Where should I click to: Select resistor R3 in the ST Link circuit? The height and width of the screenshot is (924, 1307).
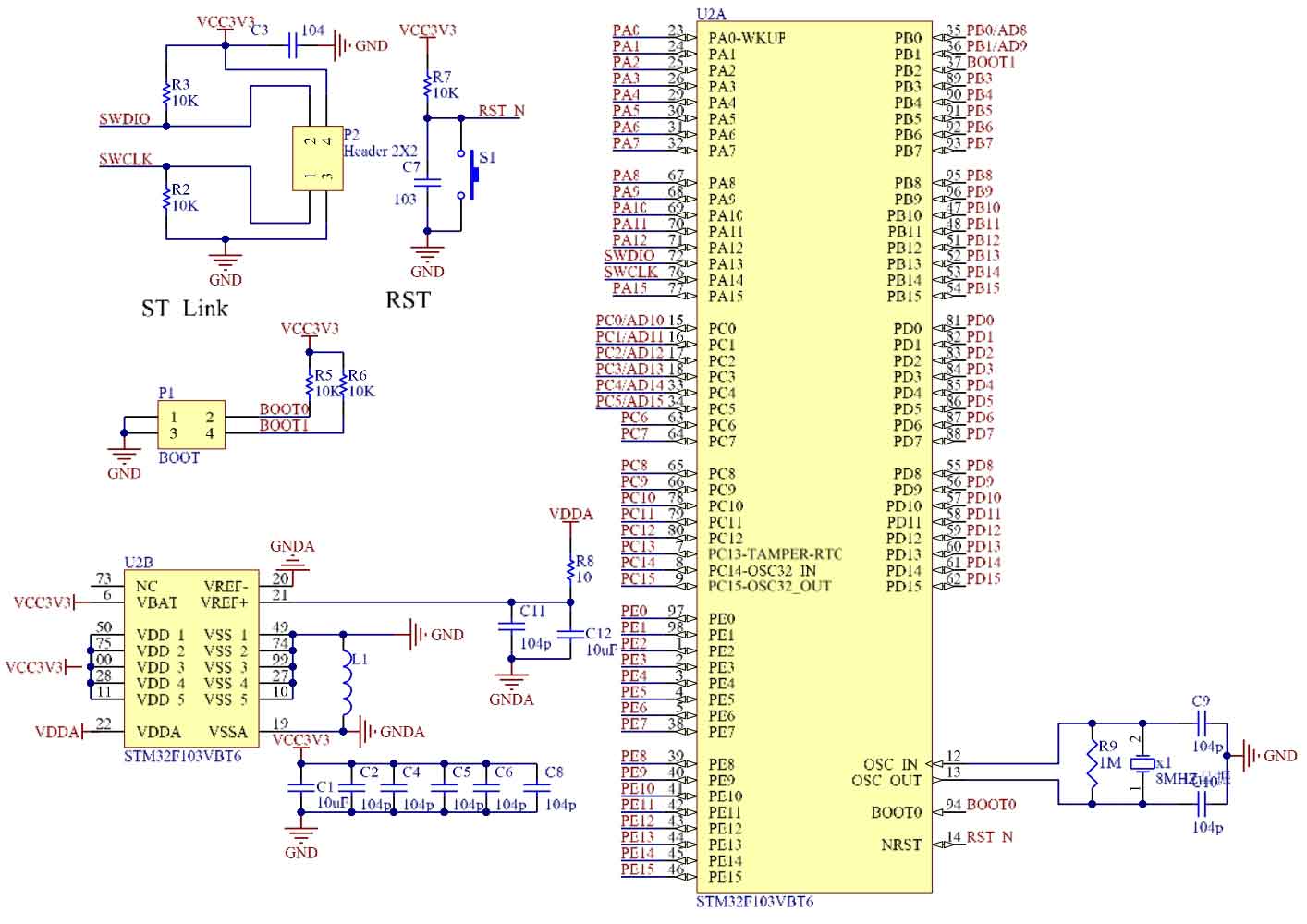click(166, 93)
